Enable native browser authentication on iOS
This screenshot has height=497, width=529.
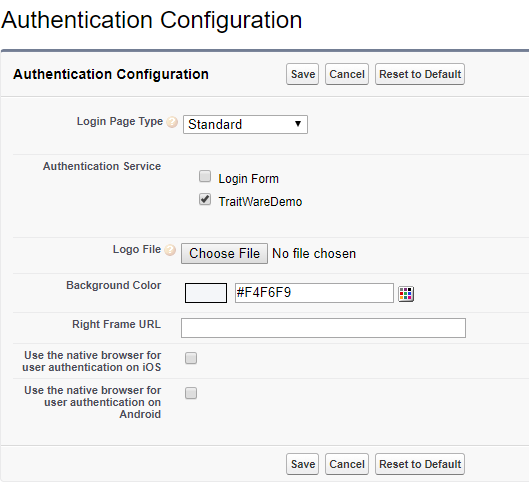click(191, 358)
